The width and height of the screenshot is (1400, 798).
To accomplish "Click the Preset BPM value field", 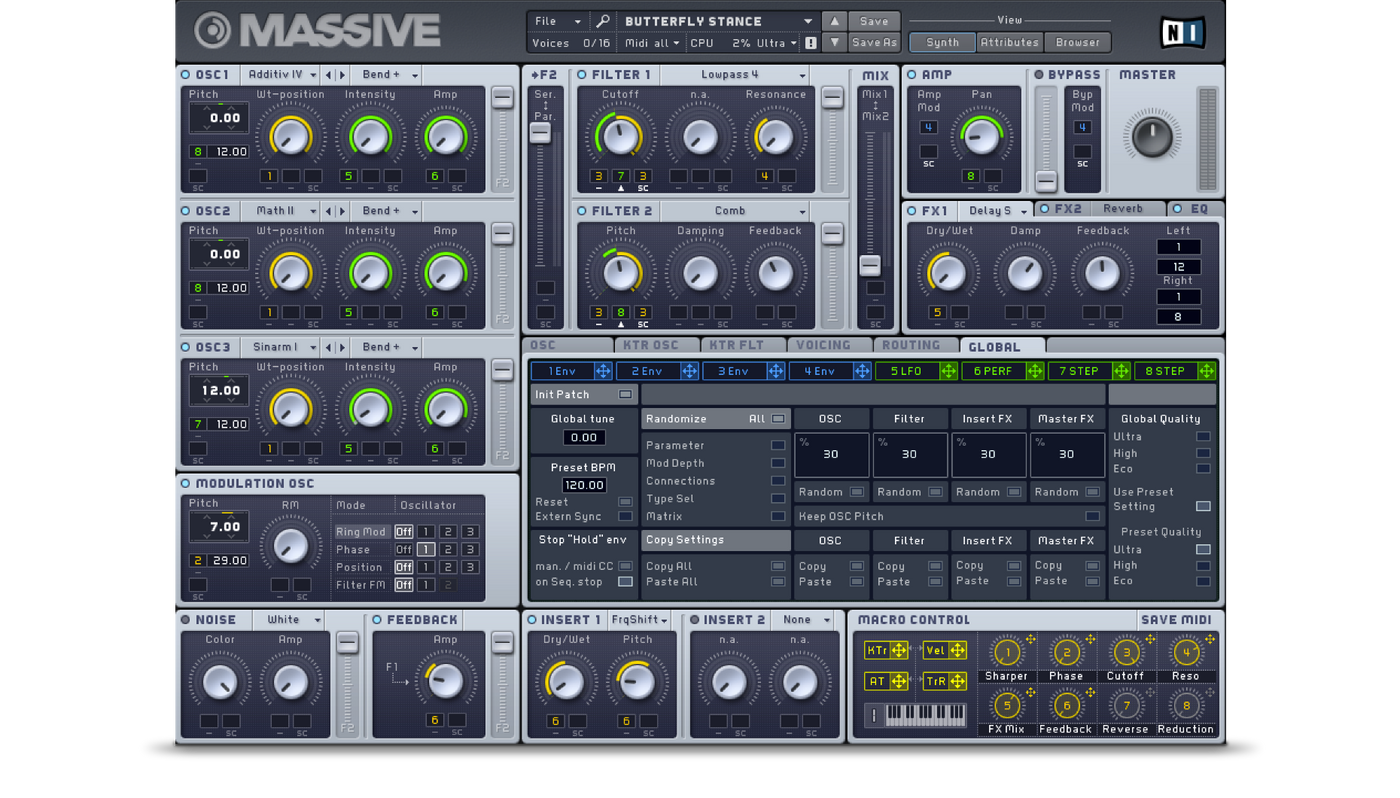I will (x=584, y=485).
